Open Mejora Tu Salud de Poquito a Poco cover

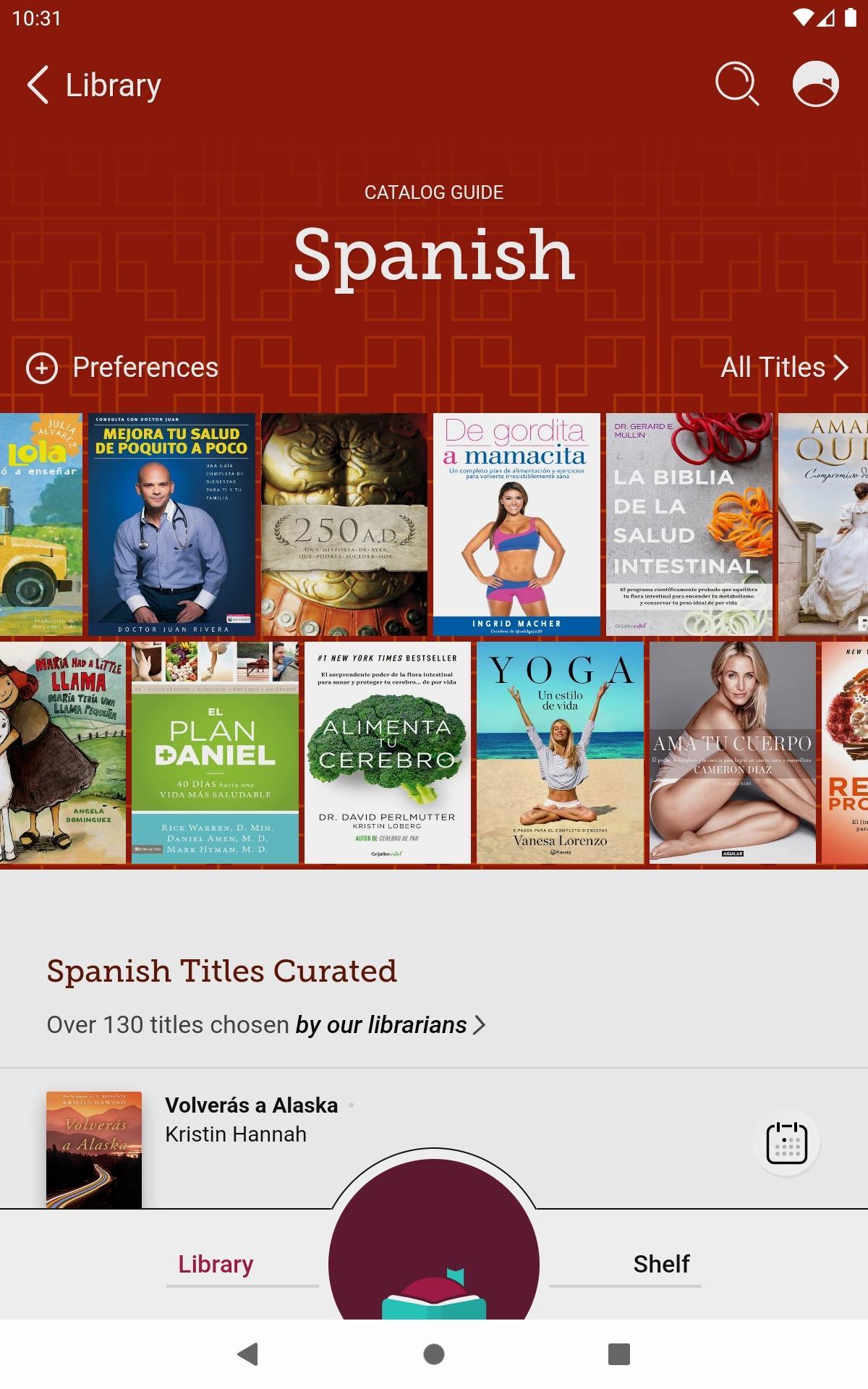[171, 524]
